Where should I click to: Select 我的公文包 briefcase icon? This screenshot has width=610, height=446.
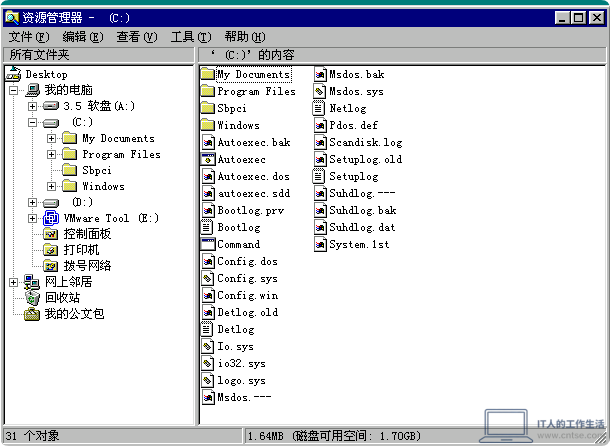[32, 314]
